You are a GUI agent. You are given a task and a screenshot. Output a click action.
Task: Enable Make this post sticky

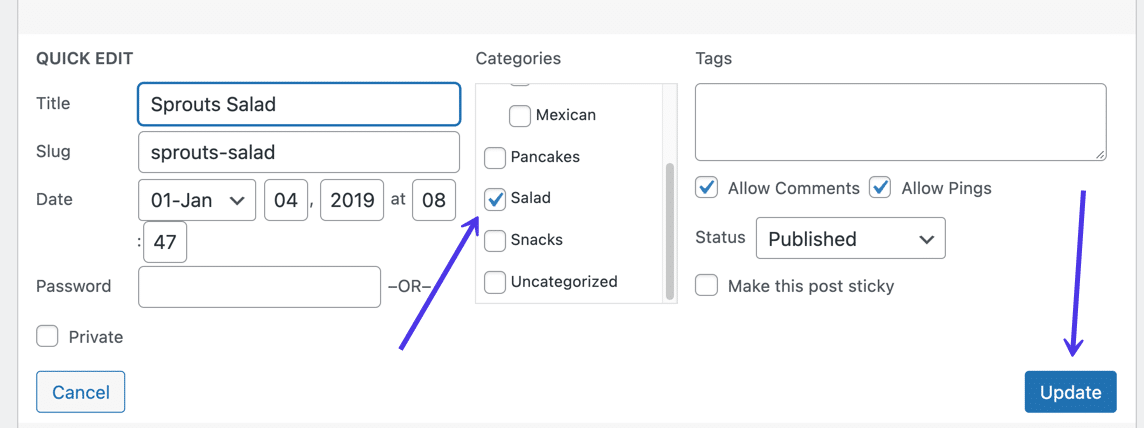(707, 286)
